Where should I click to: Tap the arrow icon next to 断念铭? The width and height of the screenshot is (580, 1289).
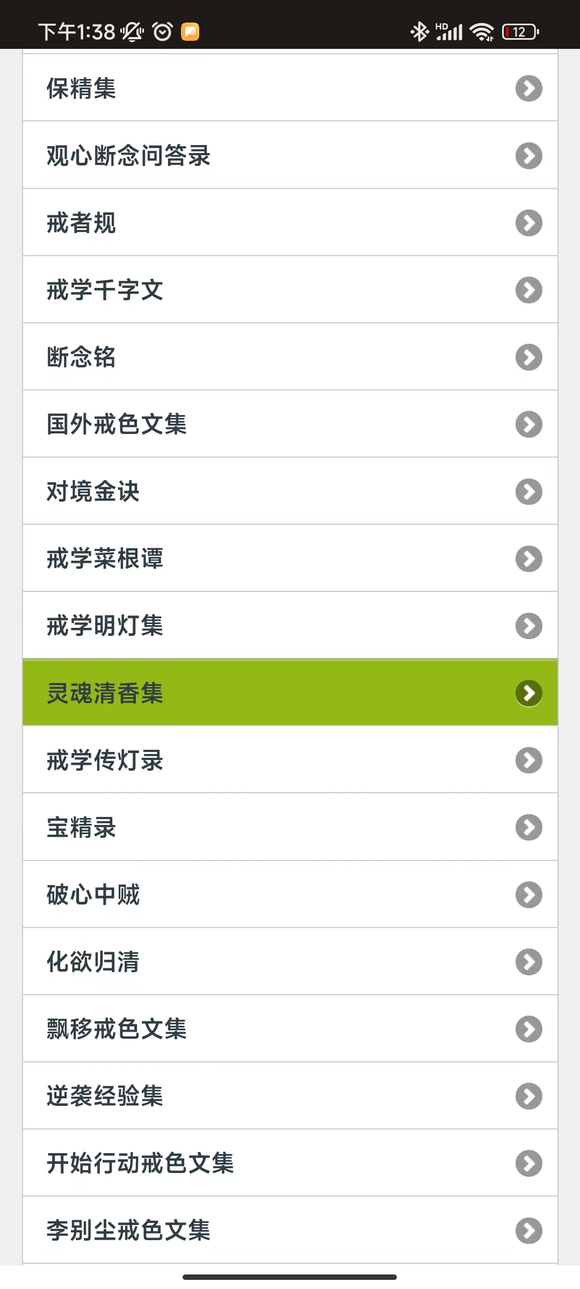[529, 357]
